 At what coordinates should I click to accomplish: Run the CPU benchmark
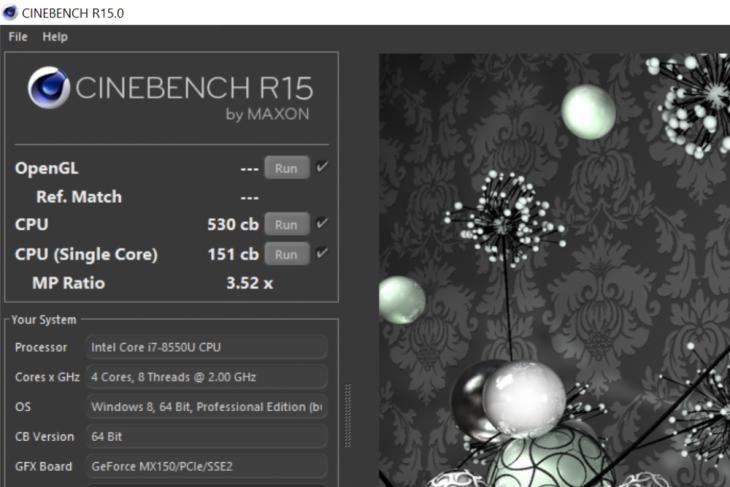287,224
